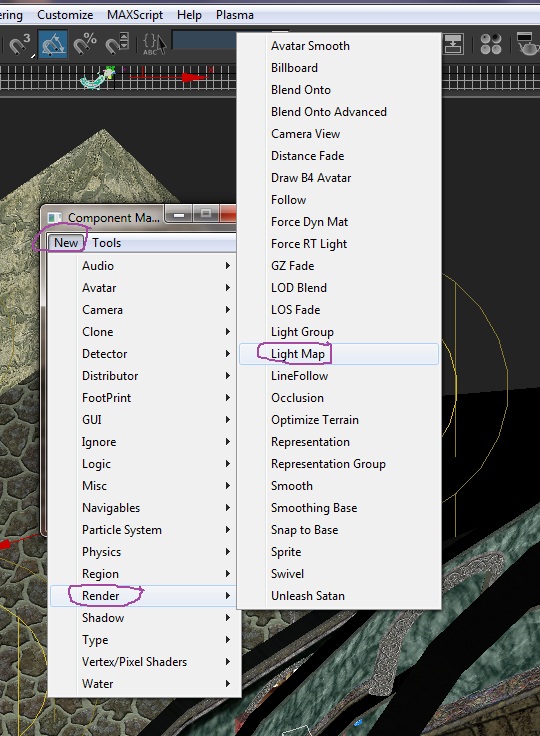Open Edit Named Selection Sets icon
The width and height of the screenshot is (540, 736).
point(154,44)
